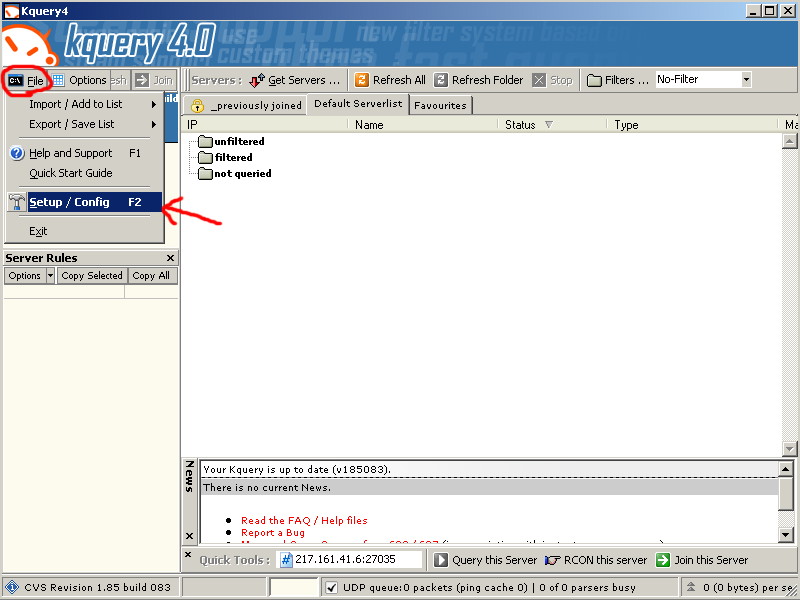Close the Quick Tools bar
800x600 pixels.
[188, 555]
